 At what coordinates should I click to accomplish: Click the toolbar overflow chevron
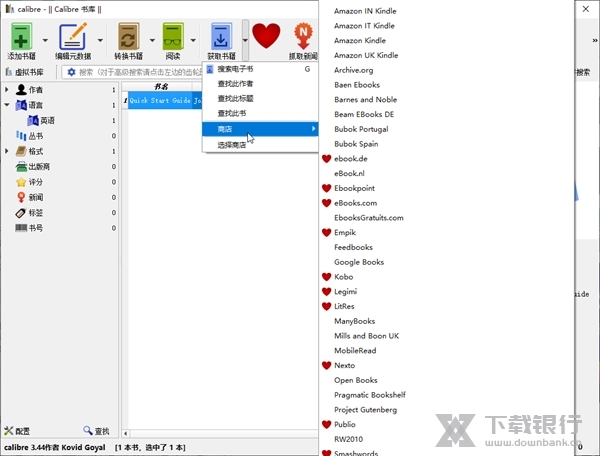(594, 40)
